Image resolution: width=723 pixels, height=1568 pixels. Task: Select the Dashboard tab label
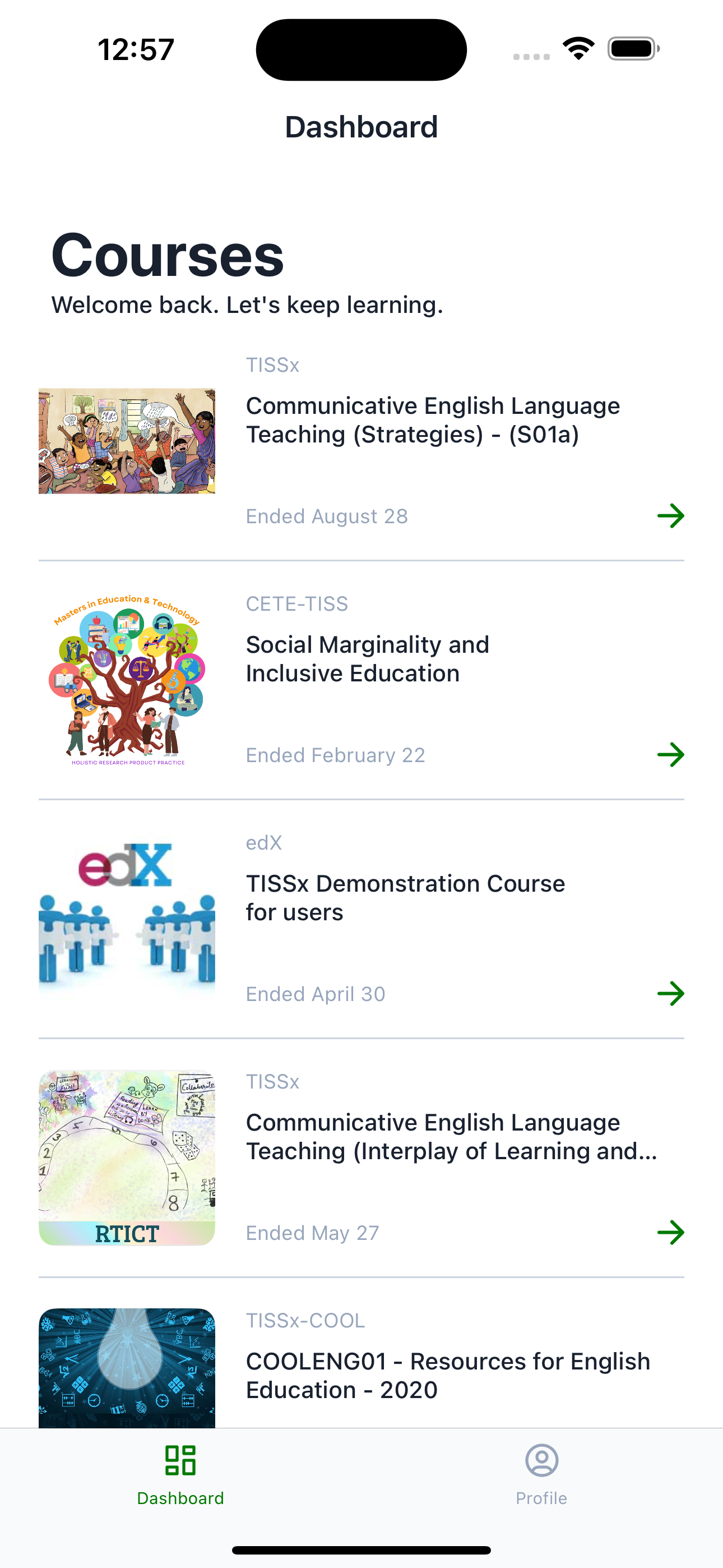coord(180,1498)
